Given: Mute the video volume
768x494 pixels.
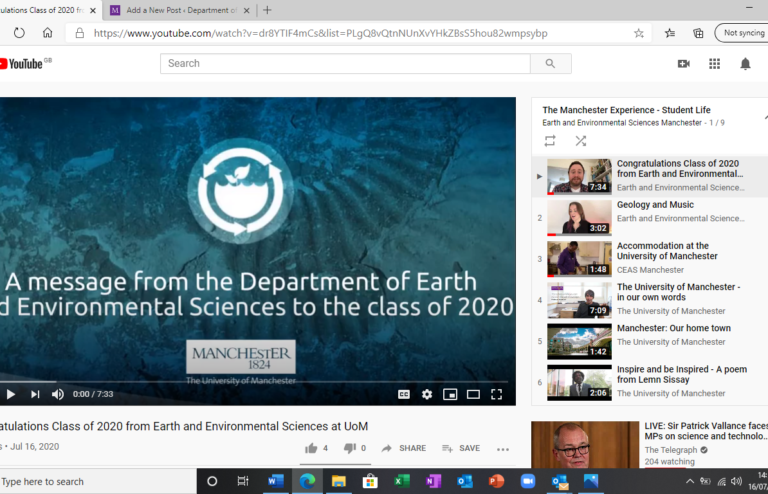Looking at the screenshot, I should pos(58,394).
